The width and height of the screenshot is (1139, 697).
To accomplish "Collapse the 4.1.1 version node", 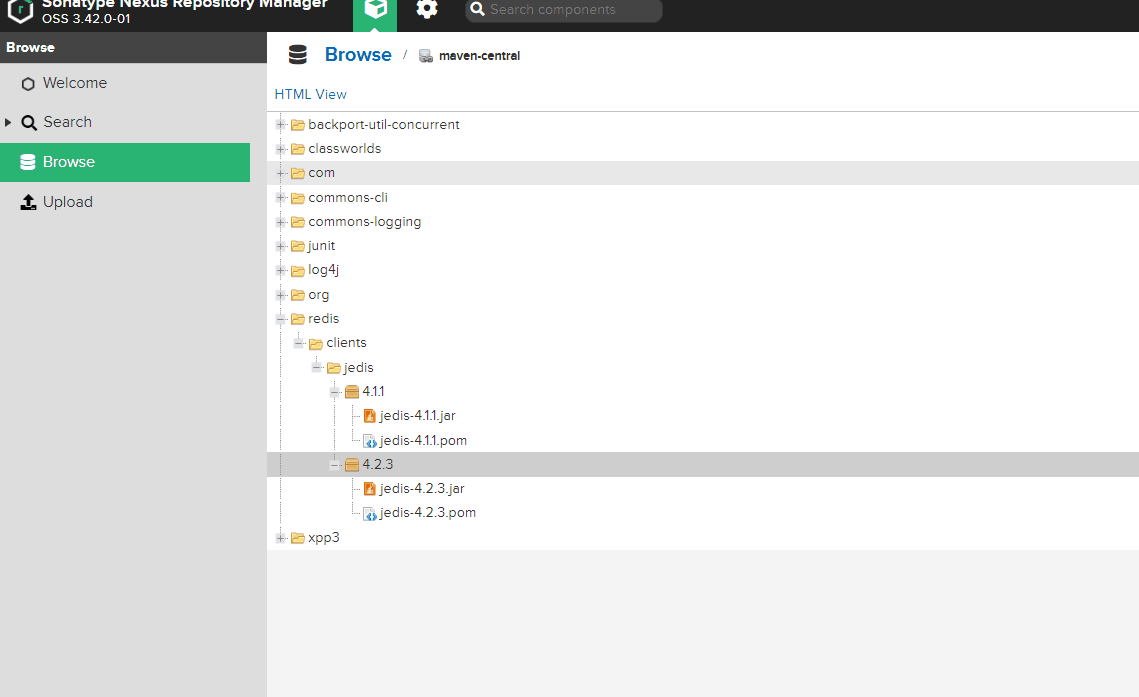I will point(335,391).
